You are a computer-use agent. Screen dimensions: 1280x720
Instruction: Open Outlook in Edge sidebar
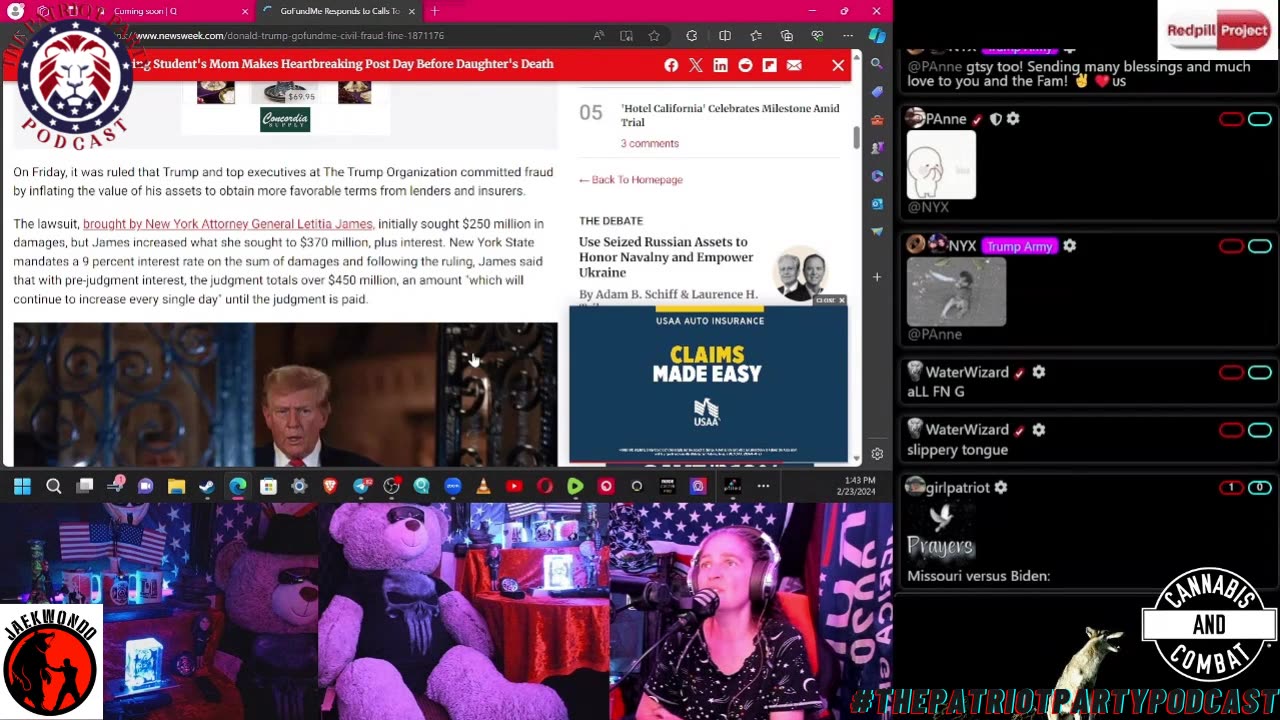tap(877, 204)
